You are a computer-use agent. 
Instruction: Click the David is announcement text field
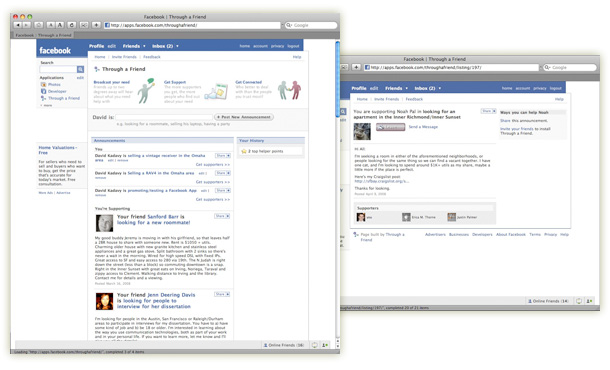point(164,117)
